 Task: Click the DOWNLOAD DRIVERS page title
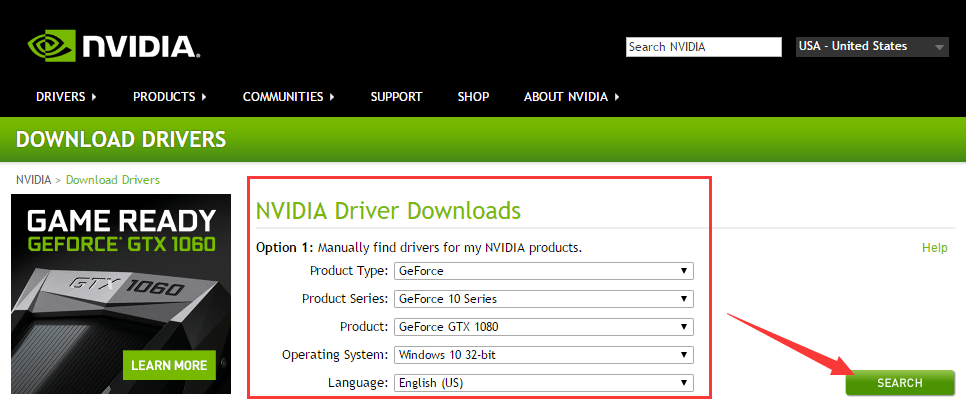coord(121,139)
